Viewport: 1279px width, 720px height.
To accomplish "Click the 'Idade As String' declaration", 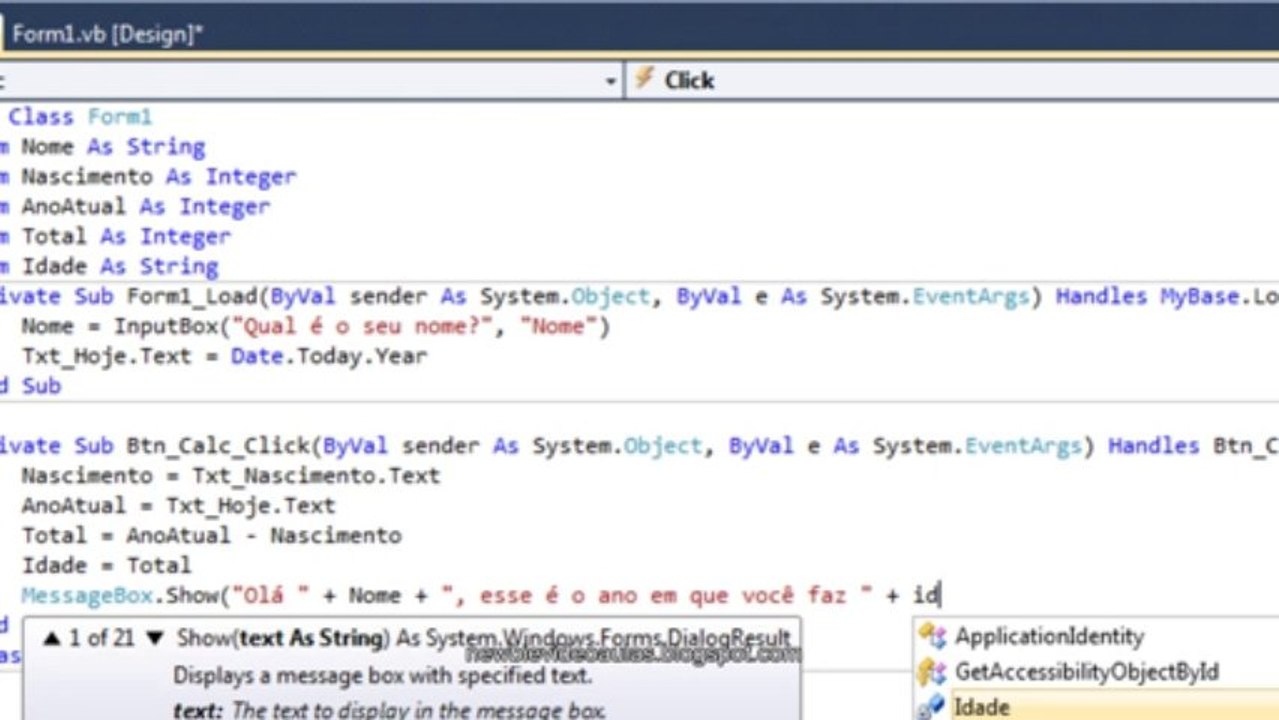I will tap(120, 267).
